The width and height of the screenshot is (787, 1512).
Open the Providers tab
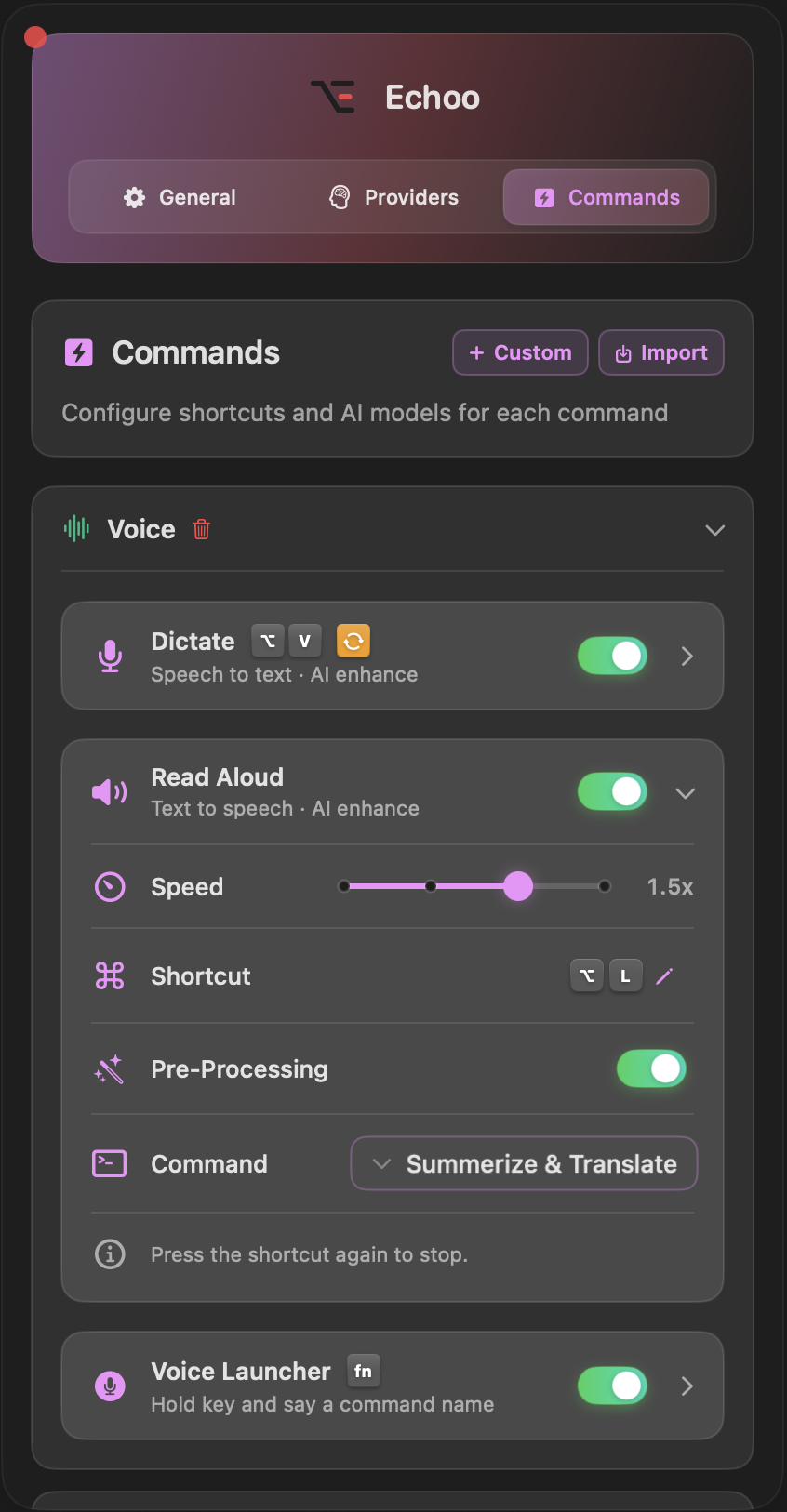click(x=393, y=197)
